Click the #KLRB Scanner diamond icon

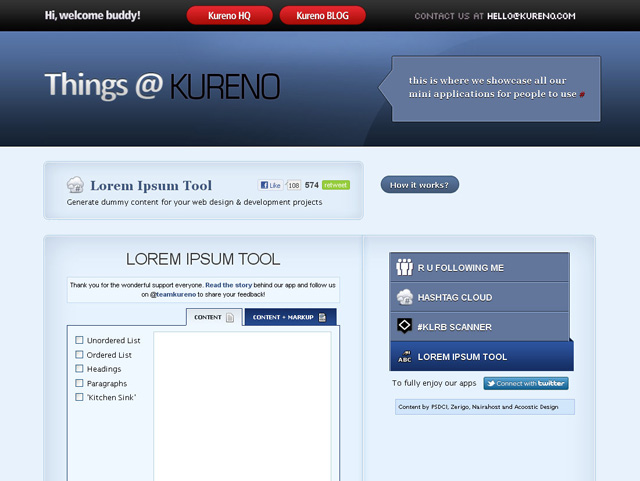tap(404, 326)
